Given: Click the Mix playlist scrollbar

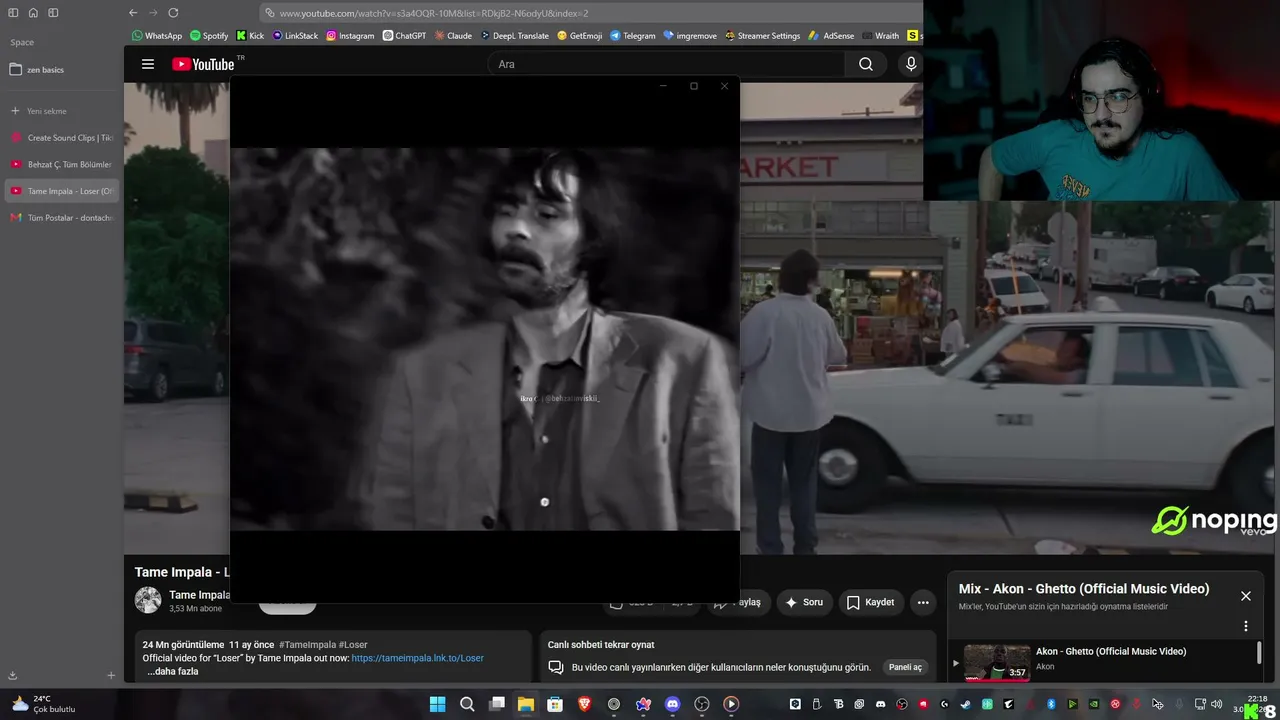Looking at the screenshot, I should pos(1259,653).
